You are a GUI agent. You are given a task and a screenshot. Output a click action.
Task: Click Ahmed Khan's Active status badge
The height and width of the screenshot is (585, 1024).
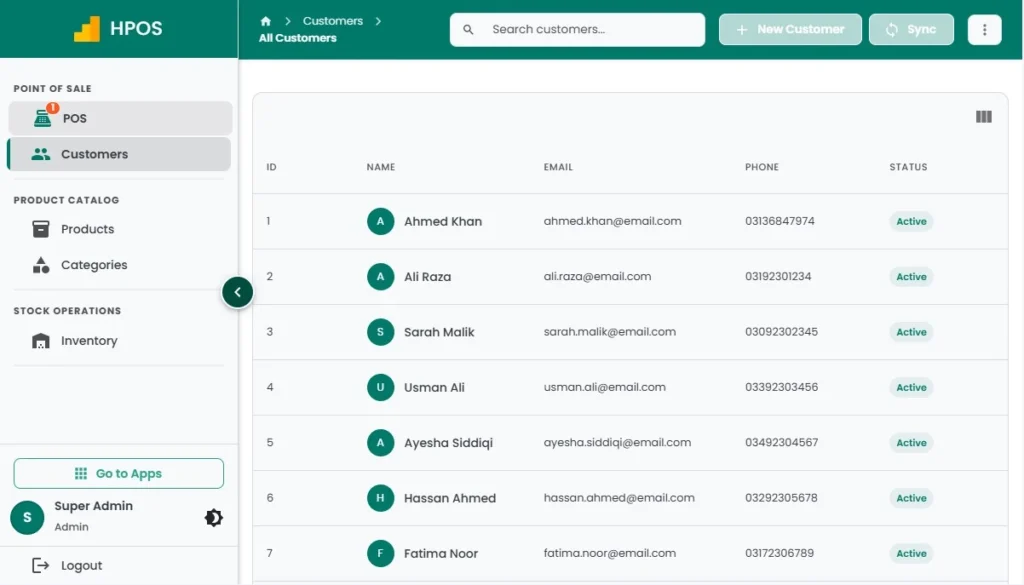tap(910, 221)
